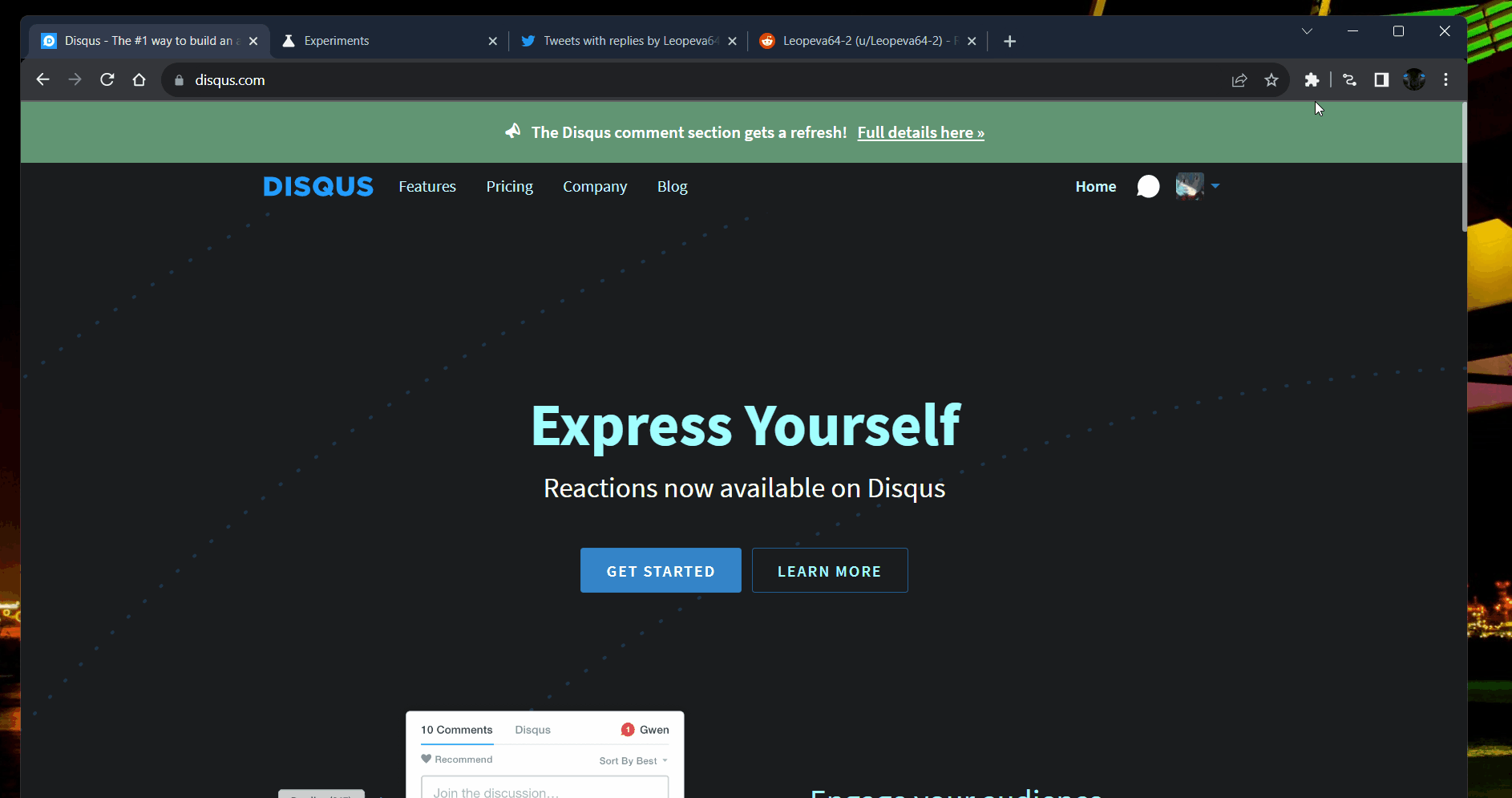Viewport: 1512px width, 798px height.
Task: Bookmark this tab with the star icon
Action: coord(1271,80)
